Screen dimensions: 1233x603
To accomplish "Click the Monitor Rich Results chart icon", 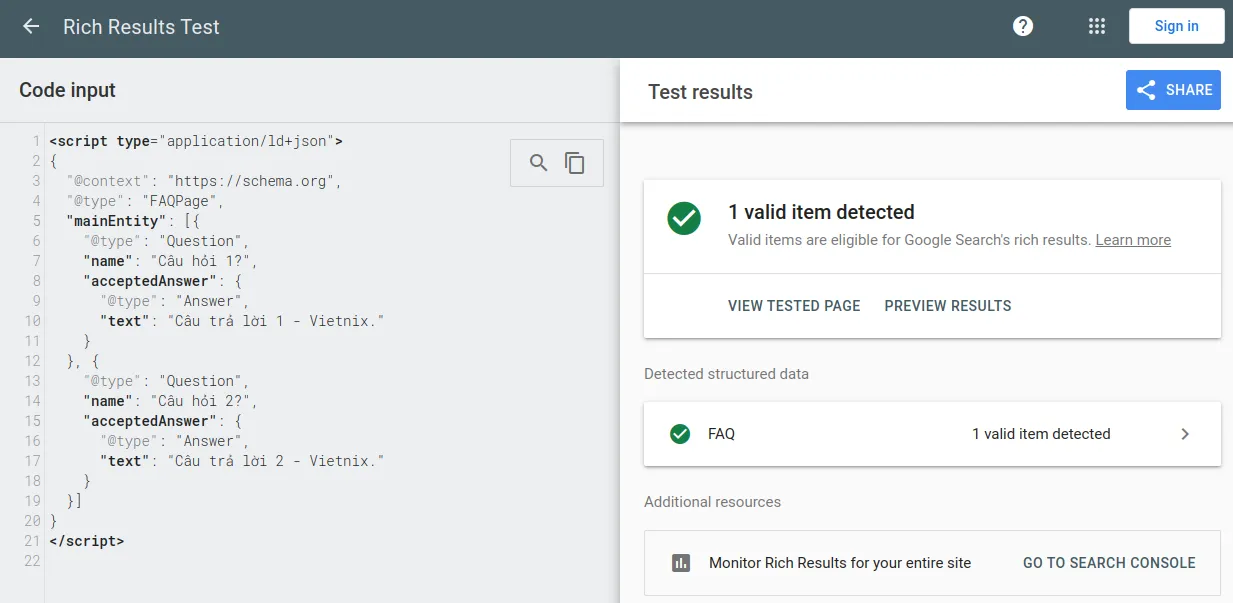I will (x=681, y=563).
